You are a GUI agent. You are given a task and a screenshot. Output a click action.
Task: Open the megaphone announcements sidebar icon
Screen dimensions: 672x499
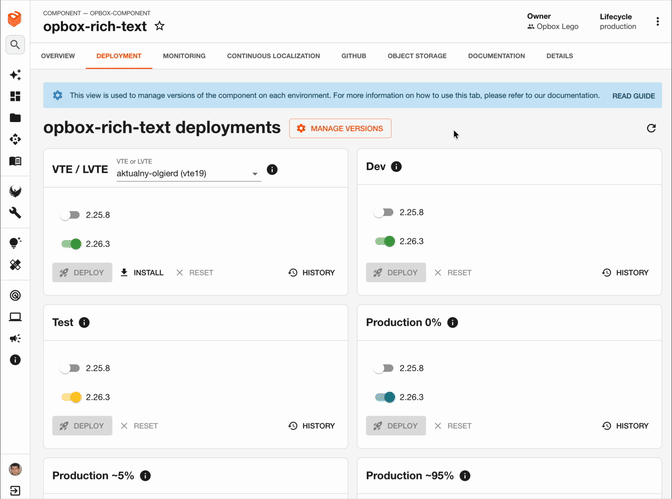(x=15, y=339)
